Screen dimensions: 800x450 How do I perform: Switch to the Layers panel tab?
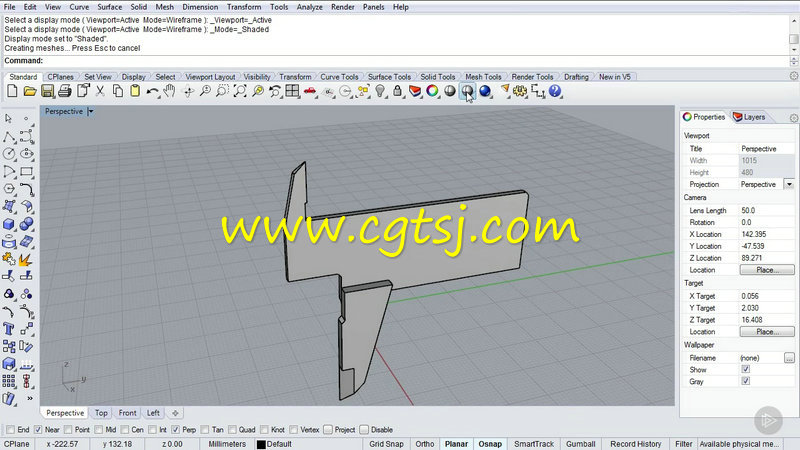(x=749, y=117)
